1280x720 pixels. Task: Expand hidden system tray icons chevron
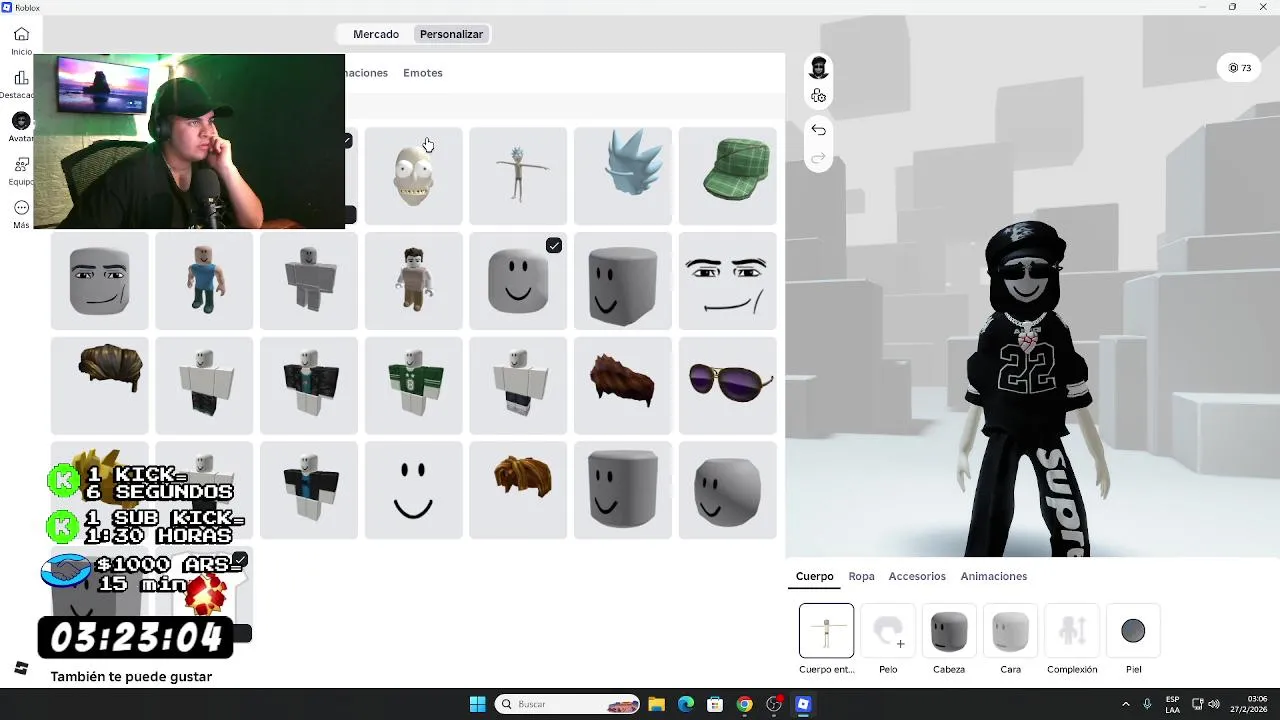1125,704
